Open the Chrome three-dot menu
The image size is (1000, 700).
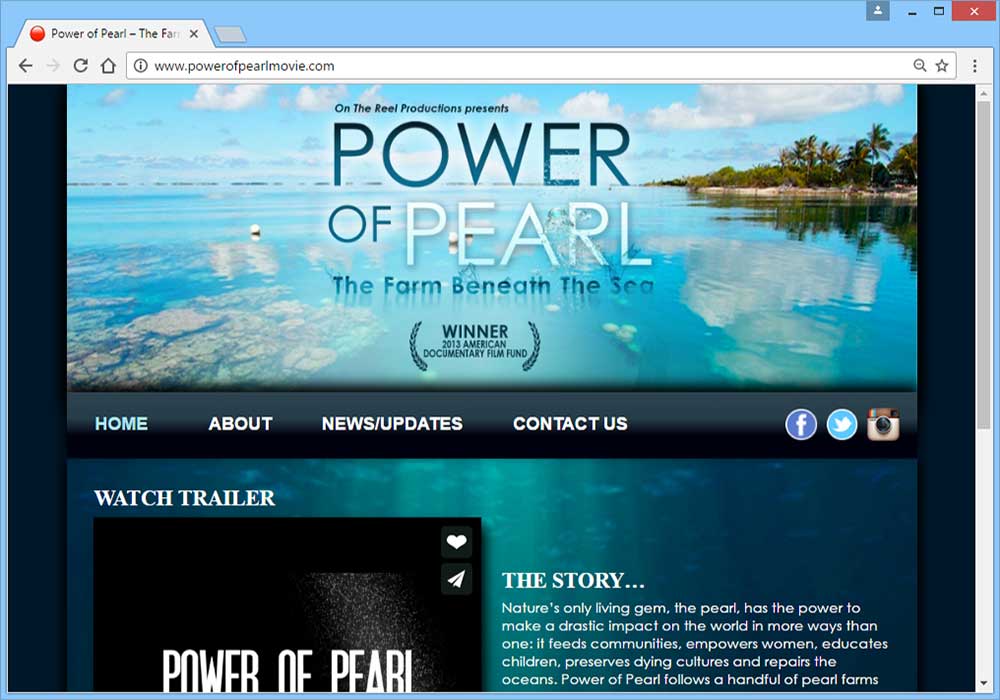point(974,66)
